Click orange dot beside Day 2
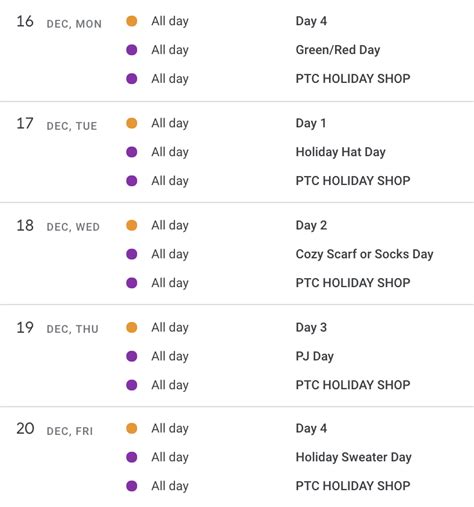The height and width of the screenshot is (507, 474). click(x=132, y=225)
